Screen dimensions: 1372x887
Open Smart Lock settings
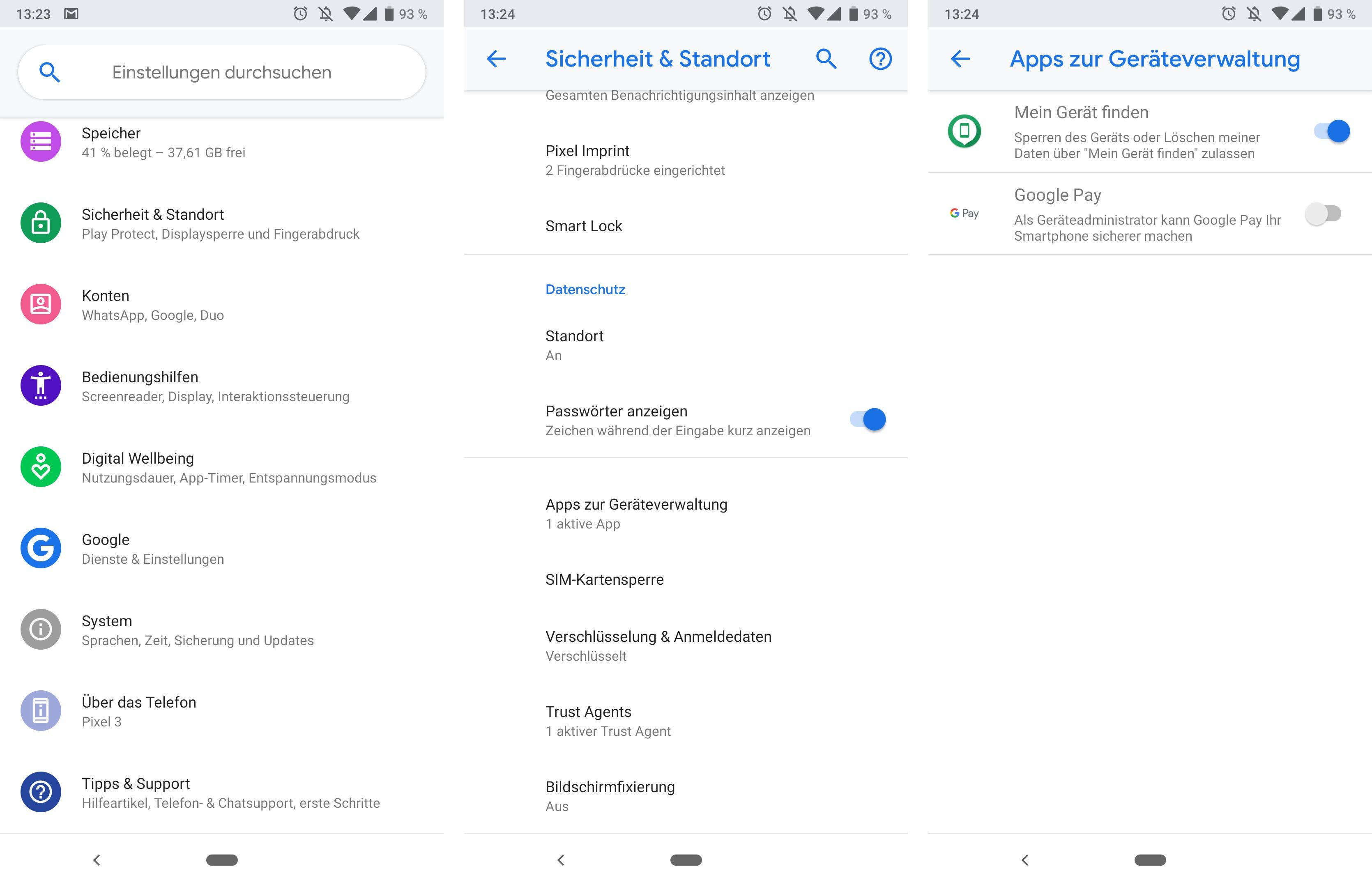[584, 226]
